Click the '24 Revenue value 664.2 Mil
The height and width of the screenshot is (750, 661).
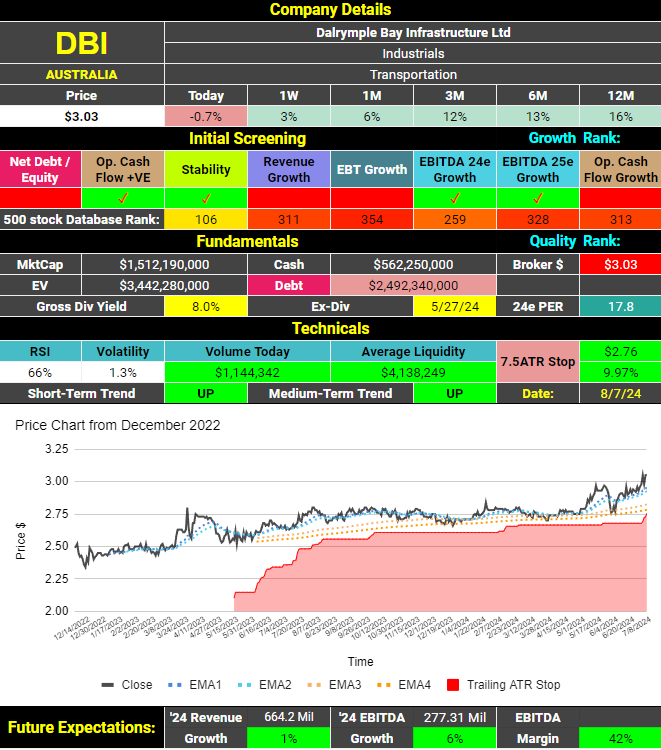[289, 717]
